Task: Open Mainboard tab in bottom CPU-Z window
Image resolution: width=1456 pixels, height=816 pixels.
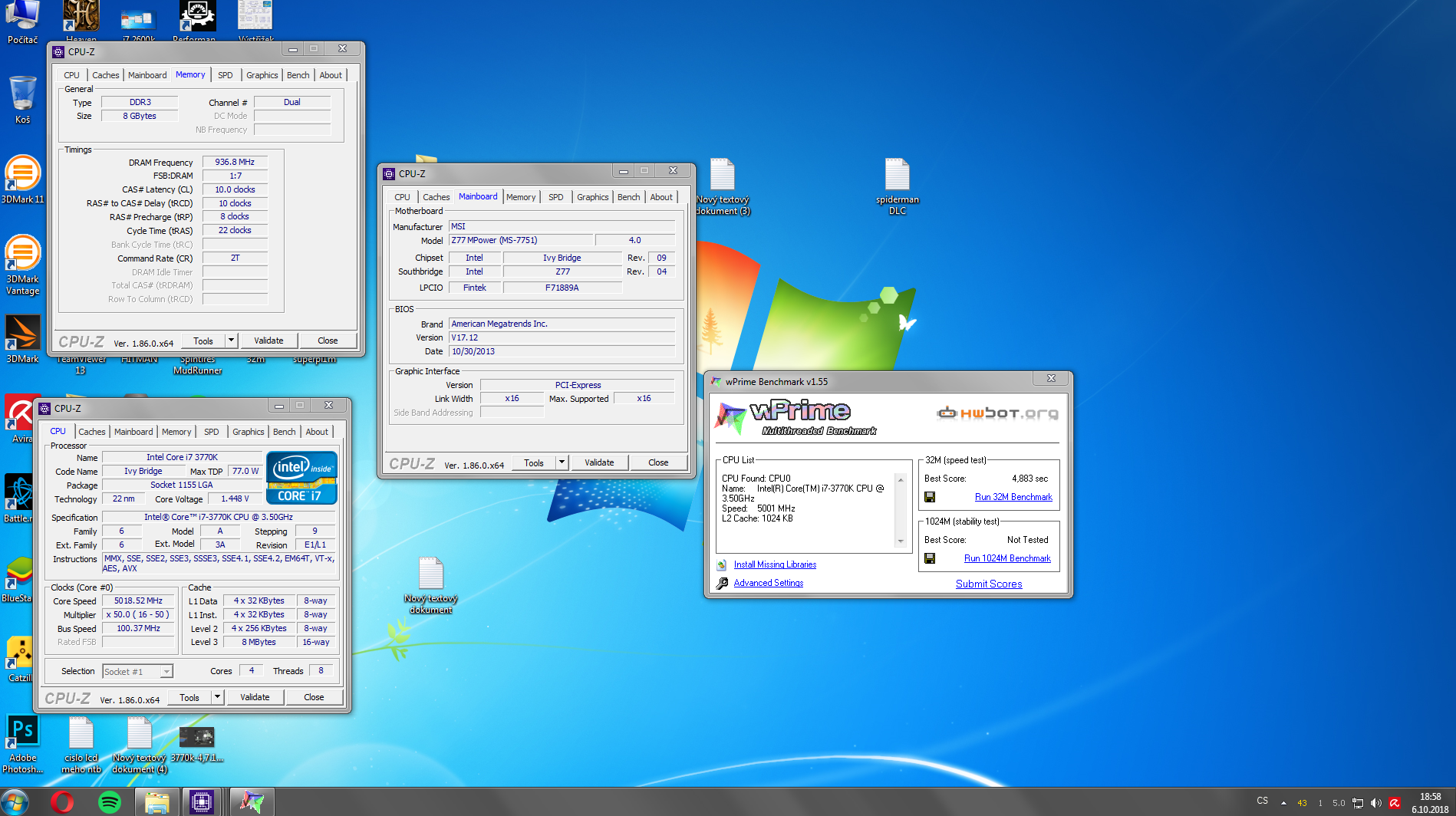Action: point(133,432)
